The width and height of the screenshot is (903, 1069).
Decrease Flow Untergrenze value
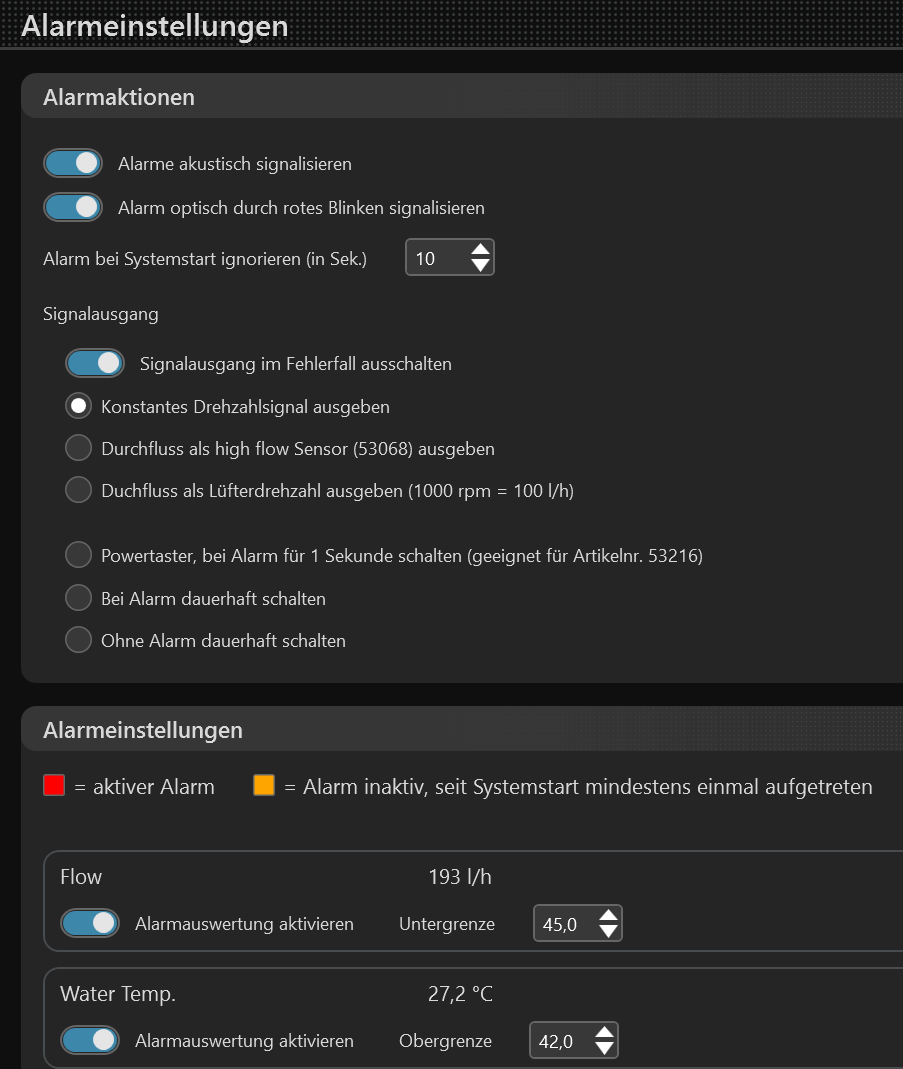tap(608, 932)
